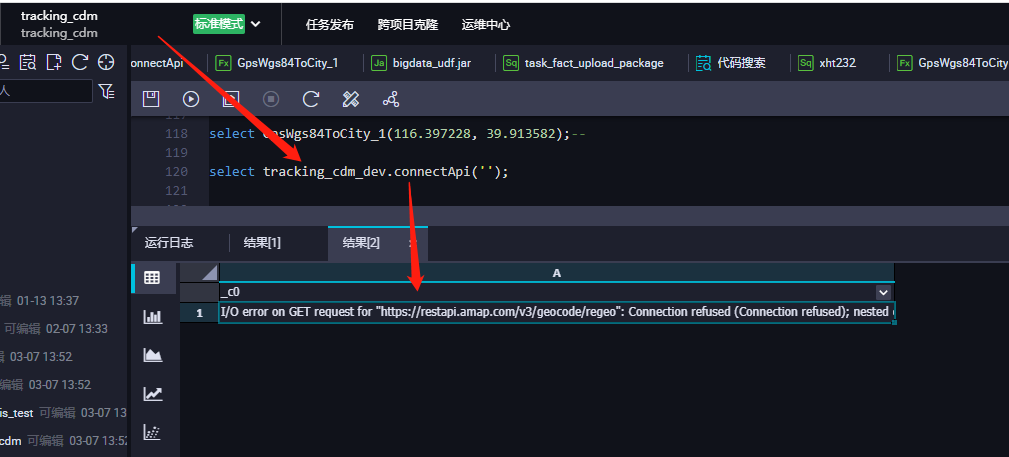
Task: Switch results to table grid view
Action: (152, 278)
